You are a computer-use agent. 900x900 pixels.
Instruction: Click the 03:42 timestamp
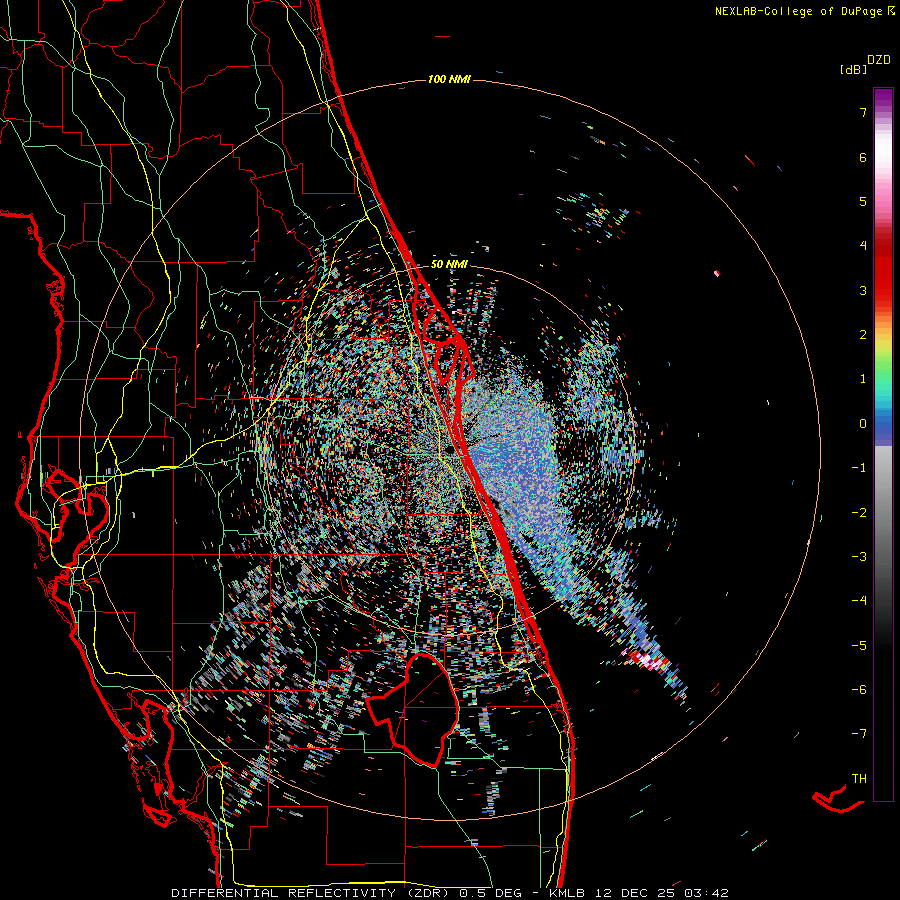tap(706, 893)
